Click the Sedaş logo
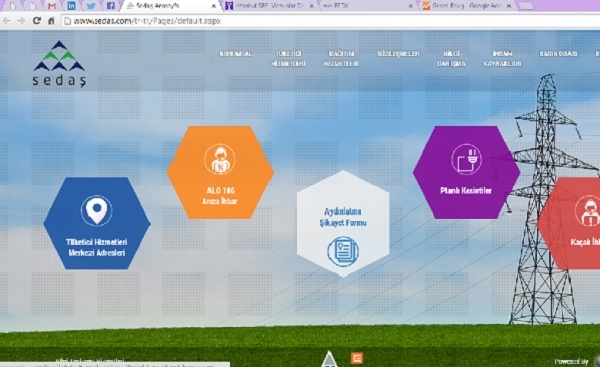This screenshot has height=367, width=600. point(59,64)
